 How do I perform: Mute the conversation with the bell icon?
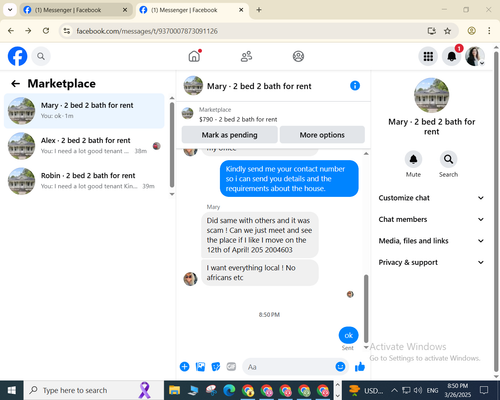tap(413, 159)
